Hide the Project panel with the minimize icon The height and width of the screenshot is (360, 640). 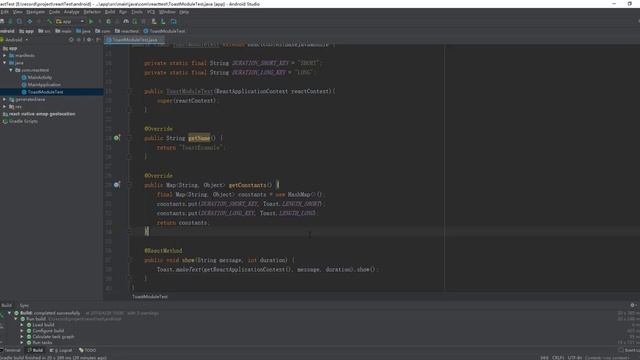[x=98, y=40]
